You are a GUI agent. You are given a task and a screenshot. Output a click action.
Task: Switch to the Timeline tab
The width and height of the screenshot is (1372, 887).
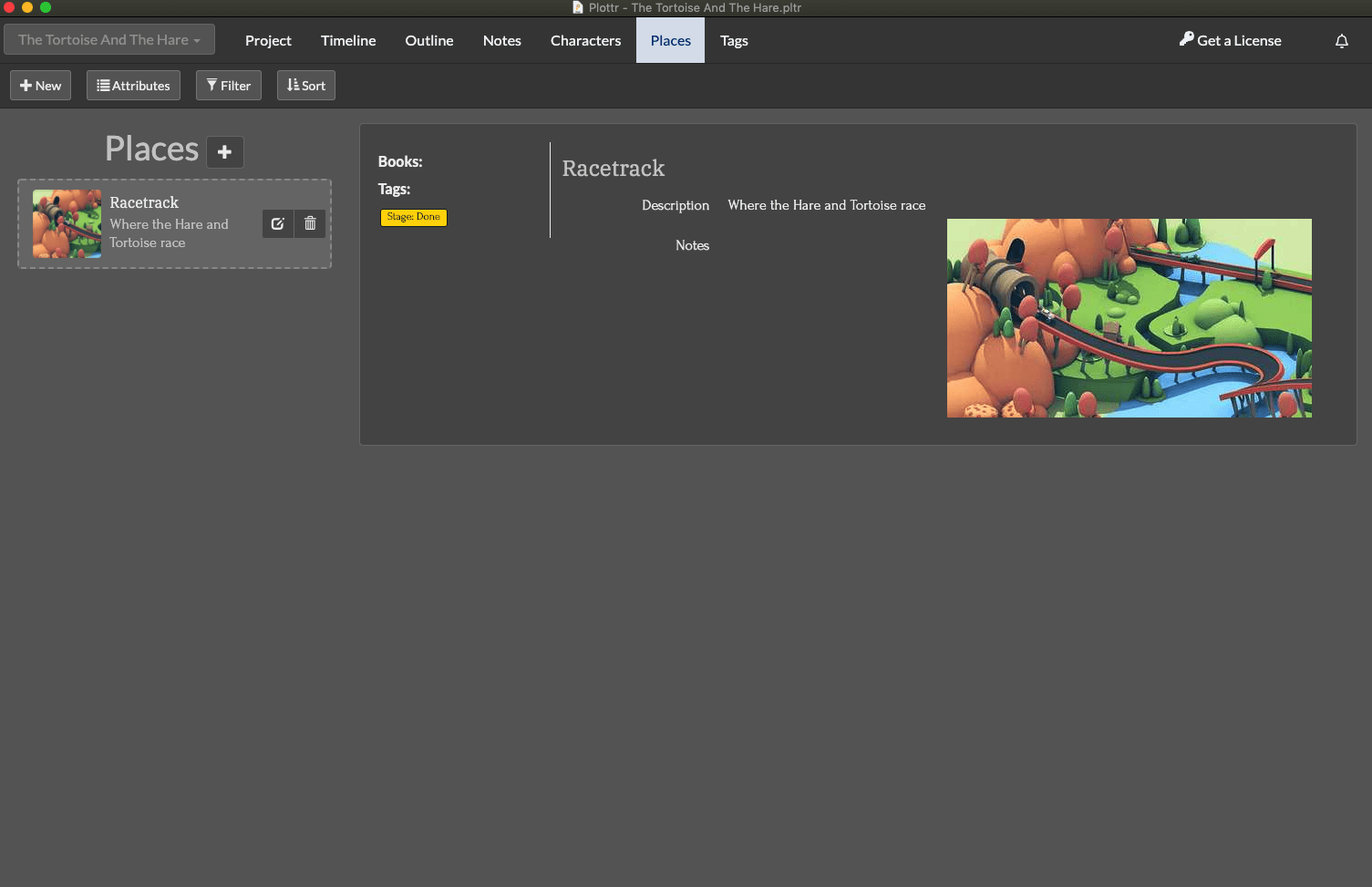click(348, 41)
